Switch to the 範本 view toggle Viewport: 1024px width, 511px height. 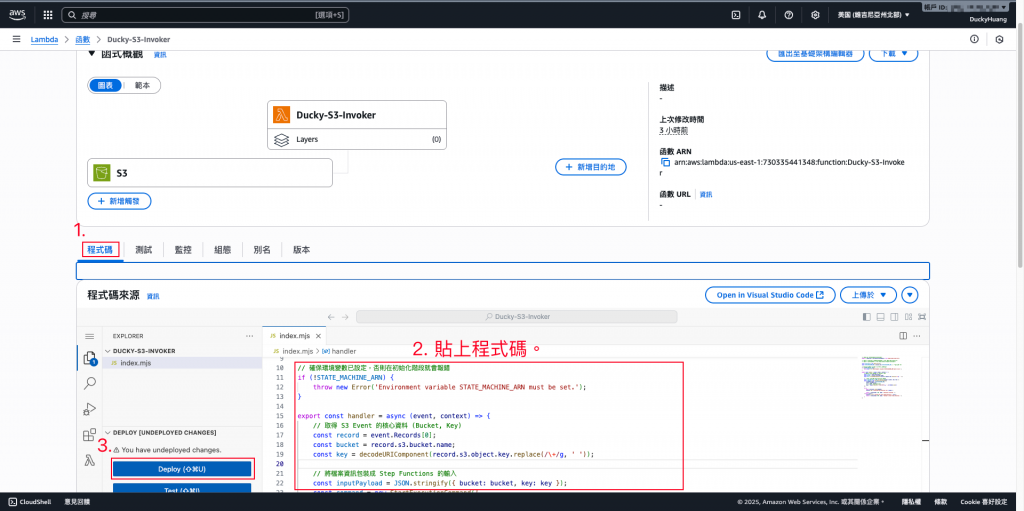click(142, 86)
